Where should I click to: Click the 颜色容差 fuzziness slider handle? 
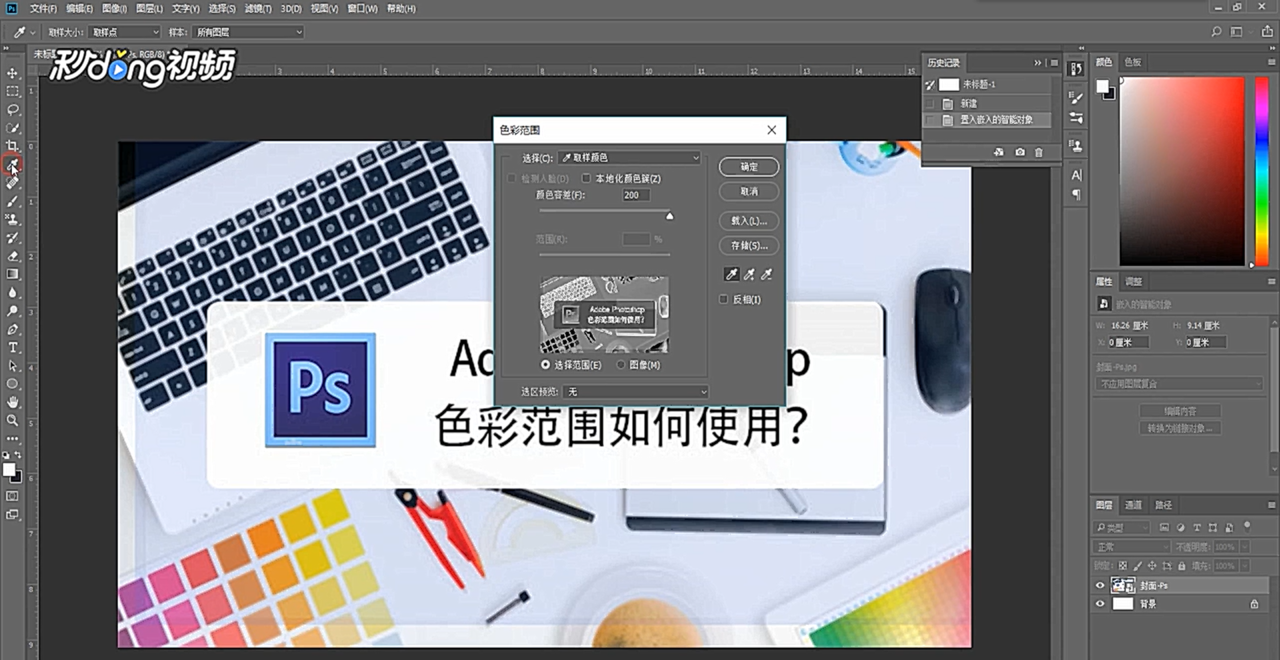click(x=670, y=215)
